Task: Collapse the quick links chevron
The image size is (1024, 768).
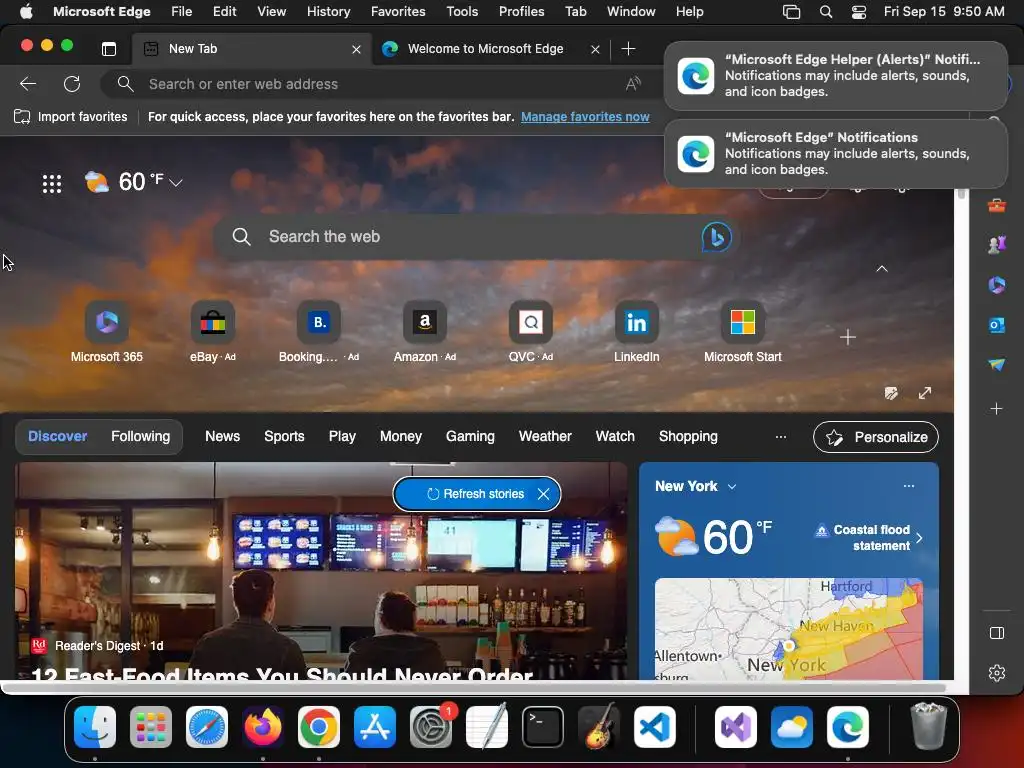Action: coord(882,268)
